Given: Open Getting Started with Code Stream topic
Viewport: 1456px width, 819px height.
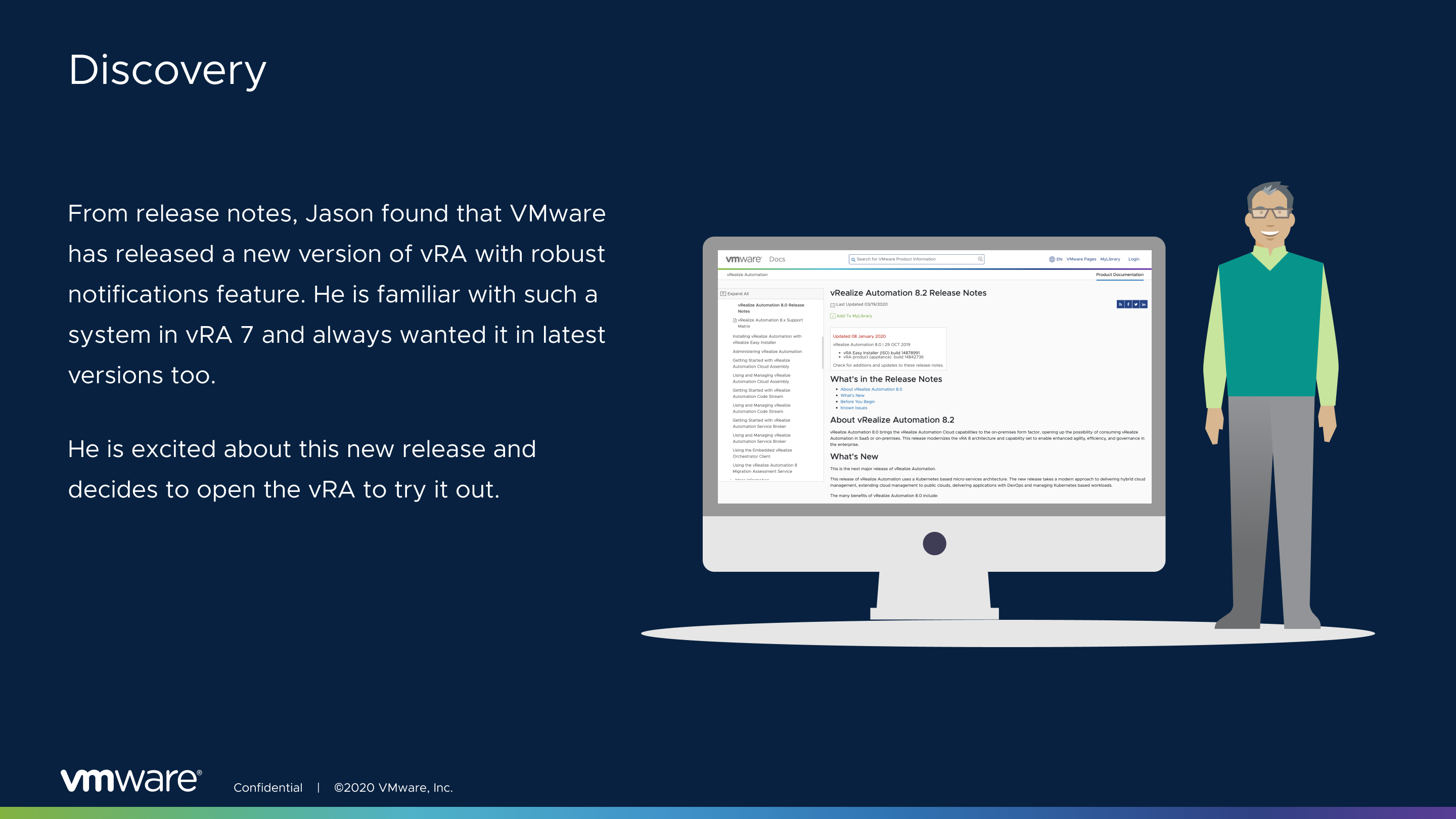Looking at the screenshot, I should (761, 393).
